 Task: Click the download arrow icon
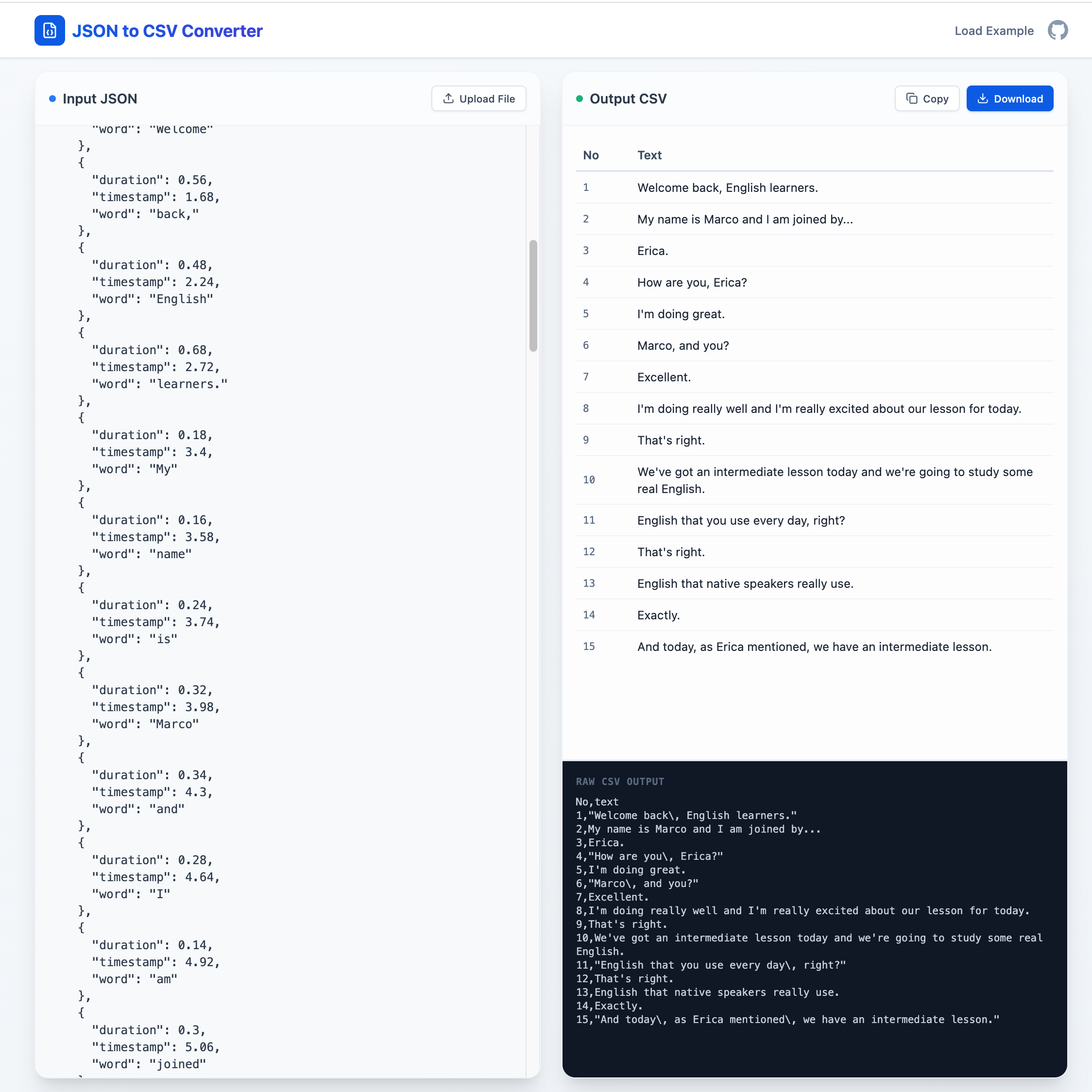pos(983,98)
